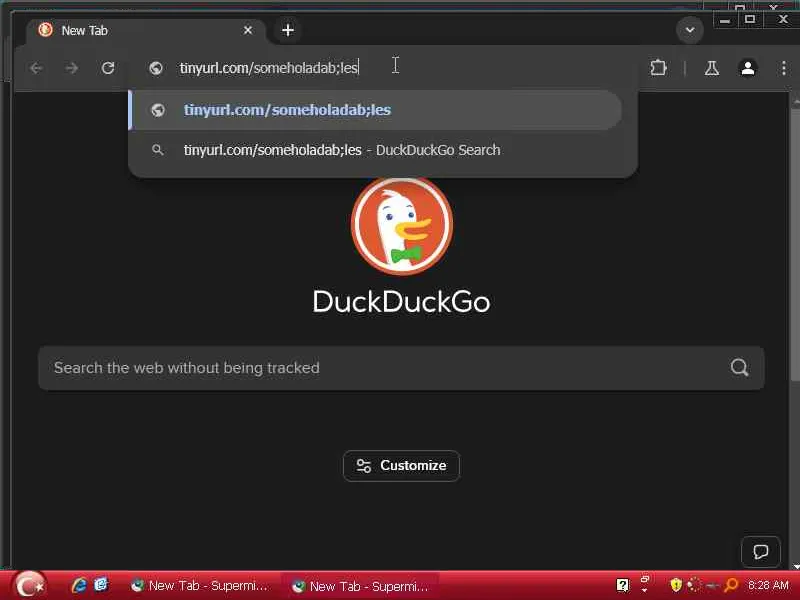Focus the 'Search the web without being tracked' box
This screenshot has width=800, height=600.
pyautogui.click(x=402, y=368)
